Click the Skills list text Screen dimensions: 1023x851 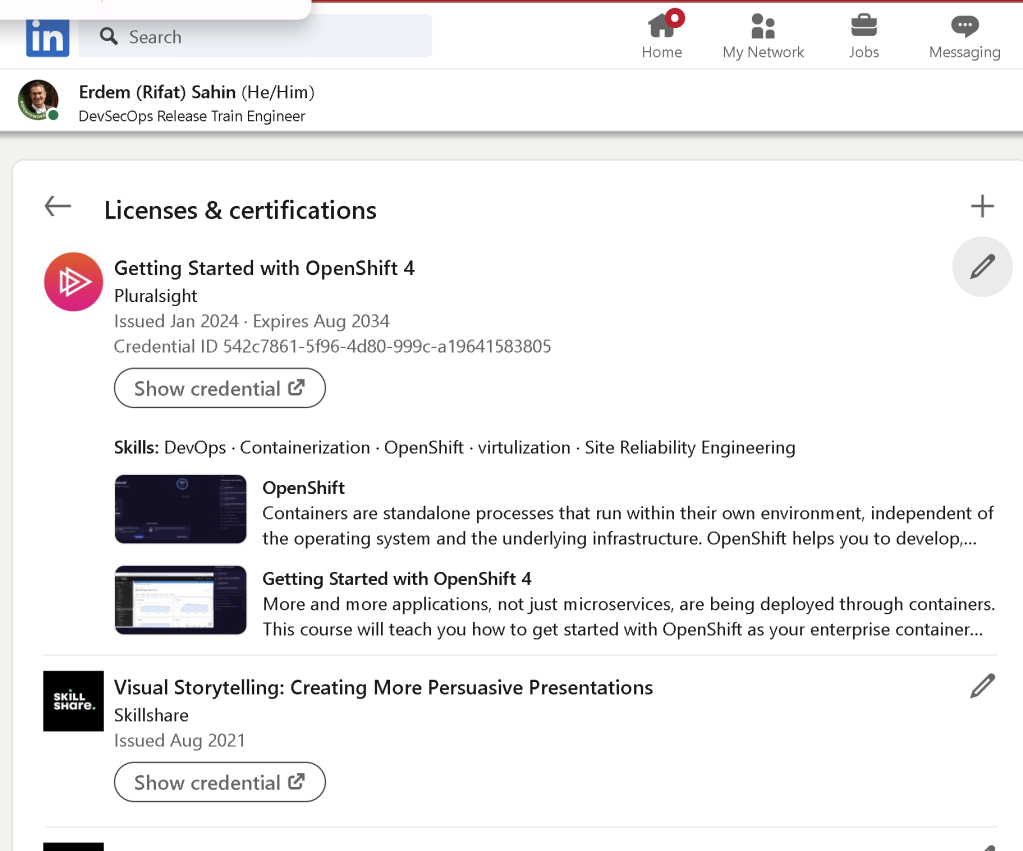(x=455, y=448)
